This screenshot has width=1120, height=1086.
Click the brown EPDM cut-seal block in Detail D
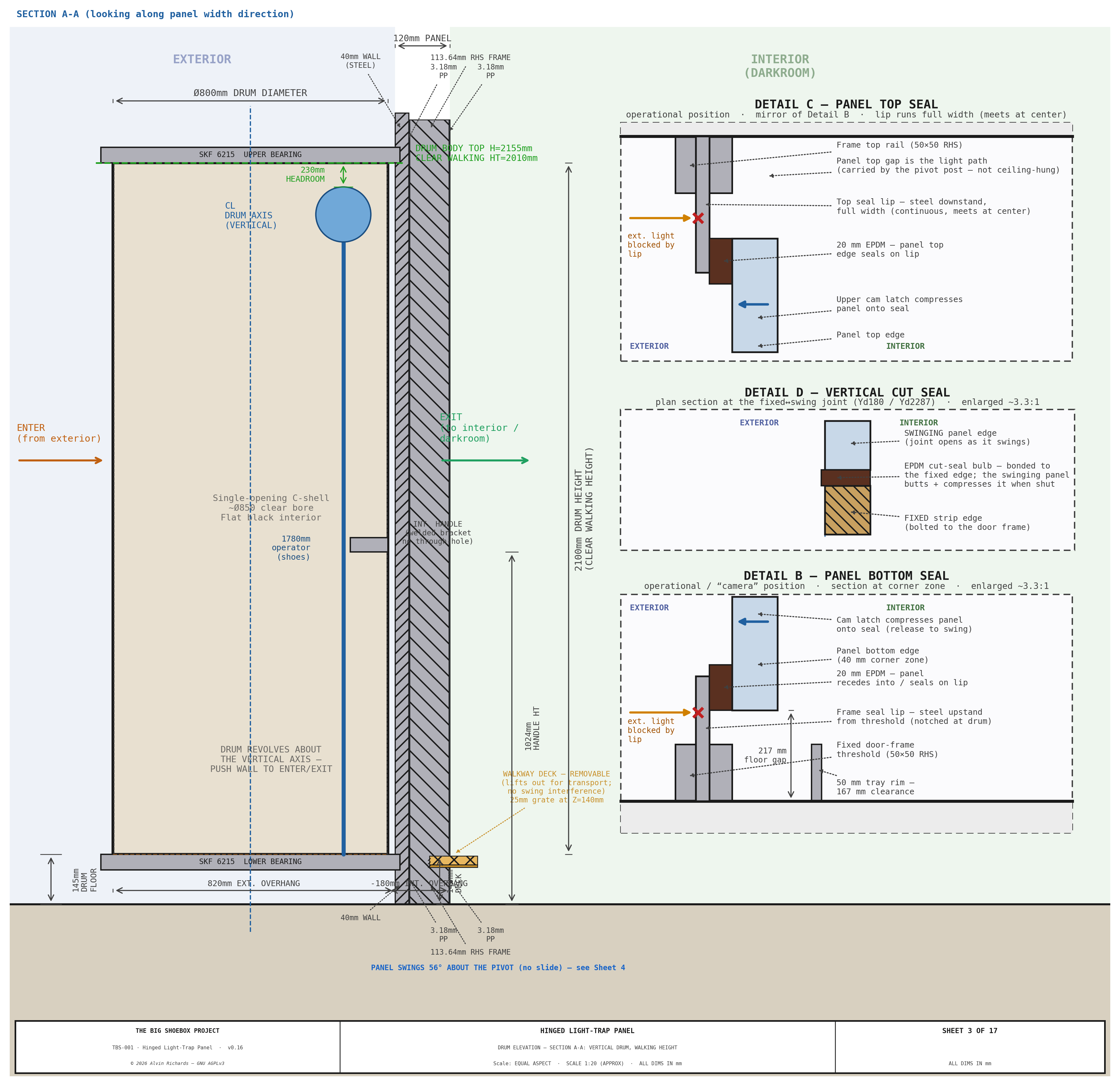(846, 478)
